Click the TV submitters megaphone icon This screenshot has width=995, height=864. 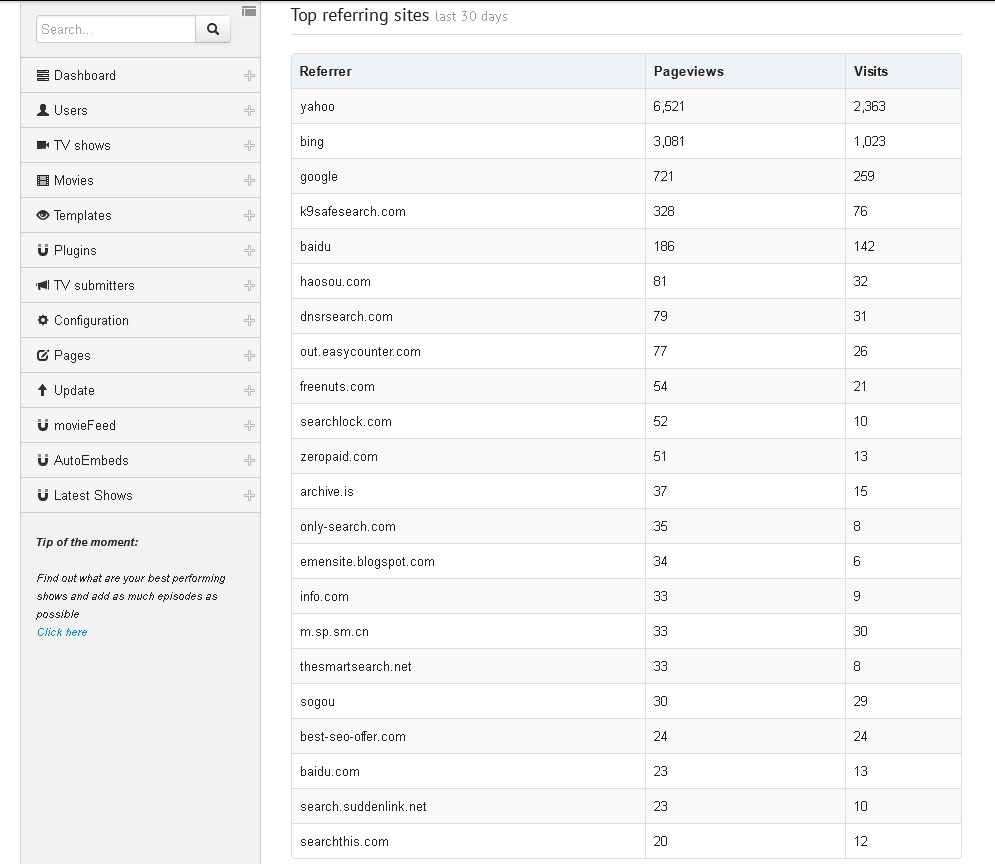pos(43,285)
